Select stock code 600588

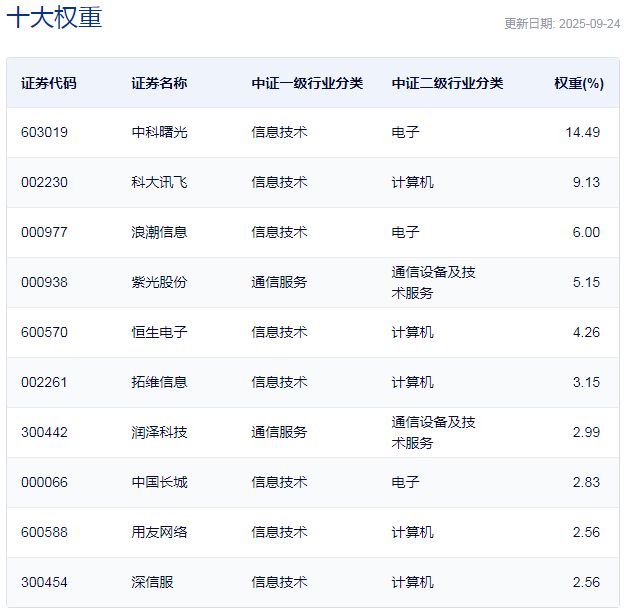pyautogui.click(x=45, y=532)
